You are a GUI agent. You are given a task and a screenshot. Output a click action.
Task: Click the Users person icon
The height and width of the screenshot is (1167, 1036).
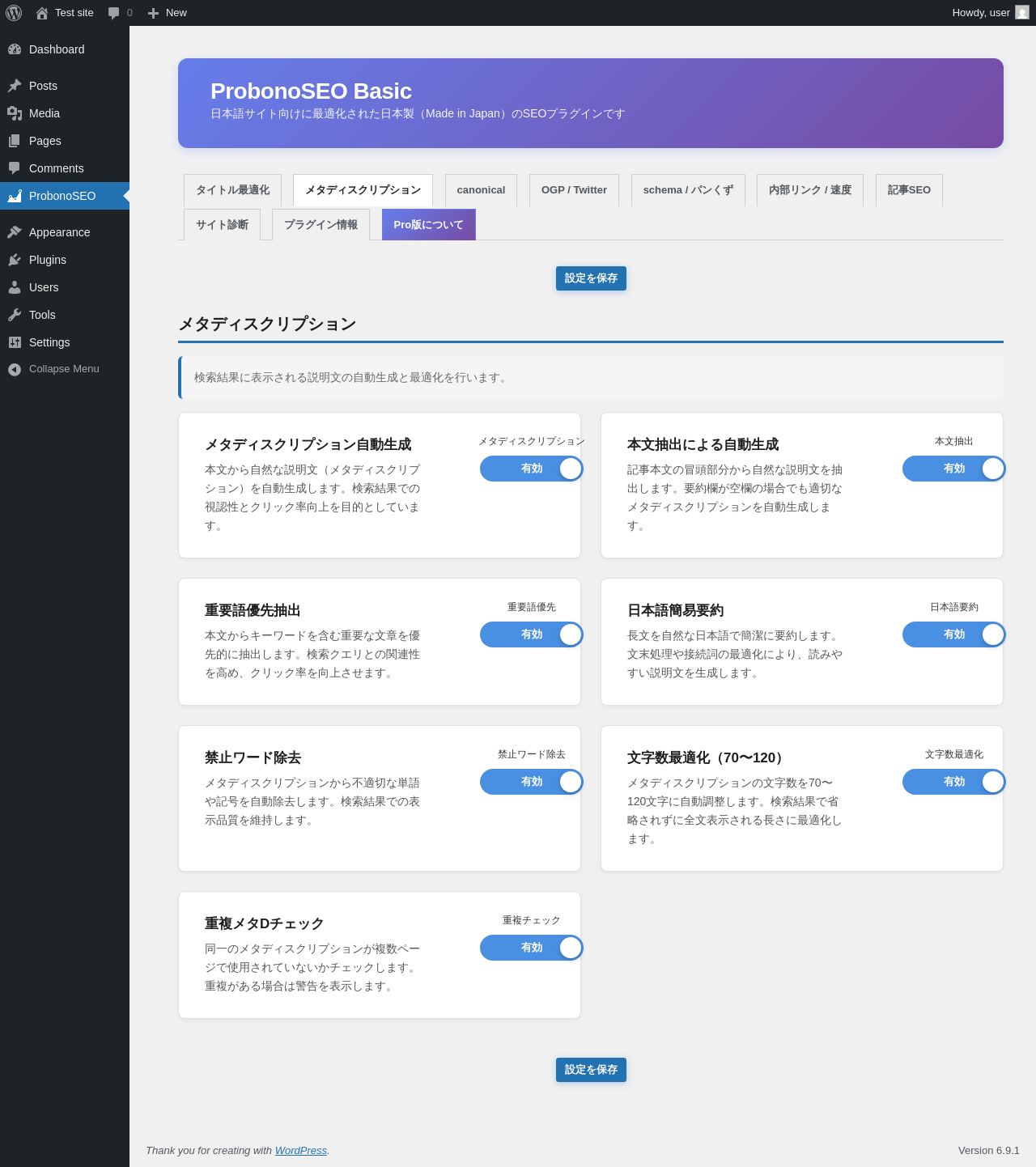coord(15,287)
